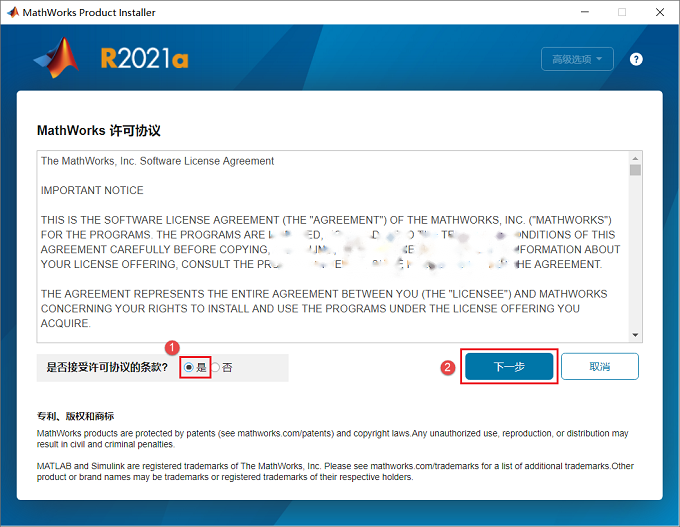Click the MathWorks icon in the title bar
This screenshot has height=527, width=680.
click(13, 12)
